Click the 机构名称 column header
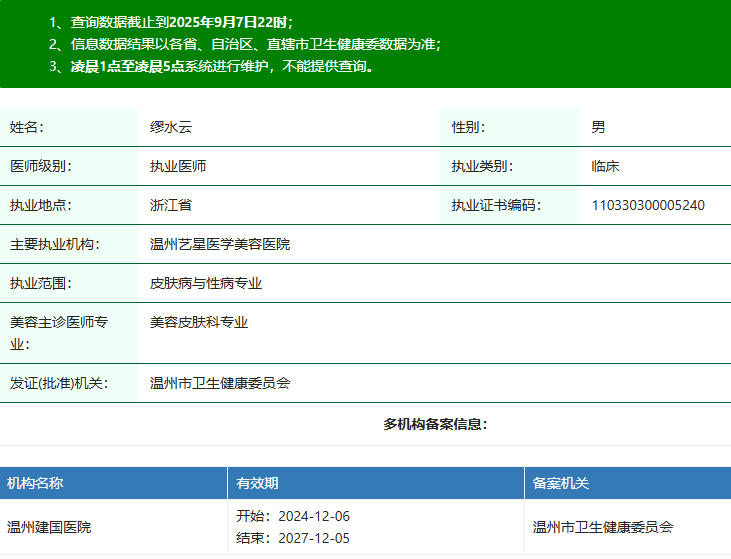 point(36,483)
